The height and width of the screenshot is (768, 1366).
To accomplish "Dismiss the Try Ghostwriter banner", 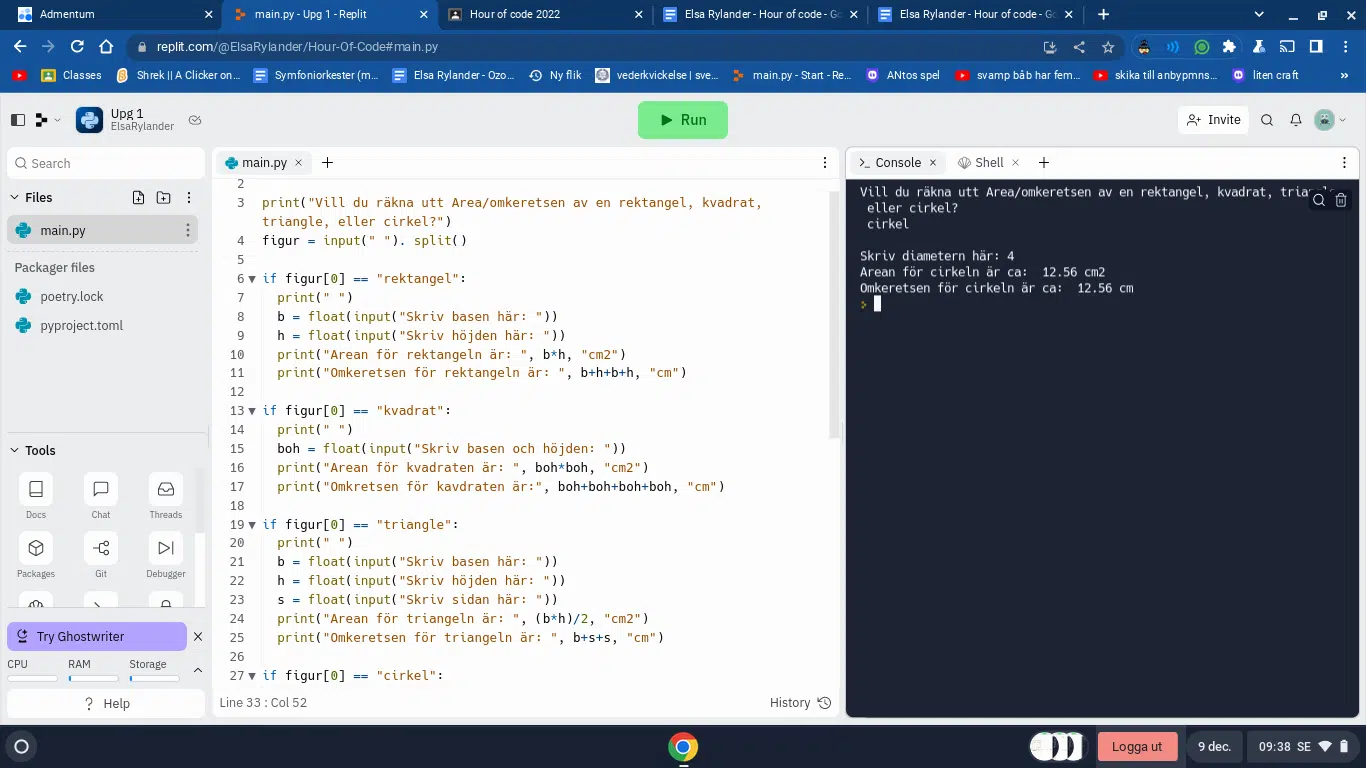I will pyautogui.click(x=197, y=637).
